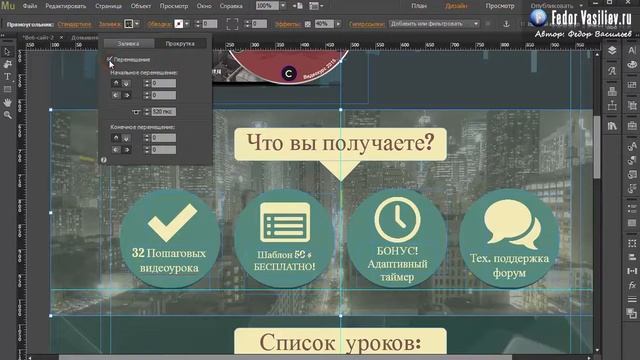Click the corner radius brackets icon
Image resolution: width=640 pixels, height=360 pixels.
tap(232, 24)
